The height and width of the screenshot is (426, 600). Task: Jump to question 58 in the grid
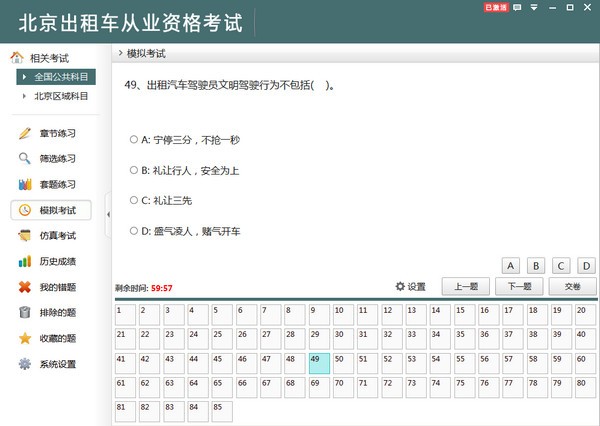(537, 364)
